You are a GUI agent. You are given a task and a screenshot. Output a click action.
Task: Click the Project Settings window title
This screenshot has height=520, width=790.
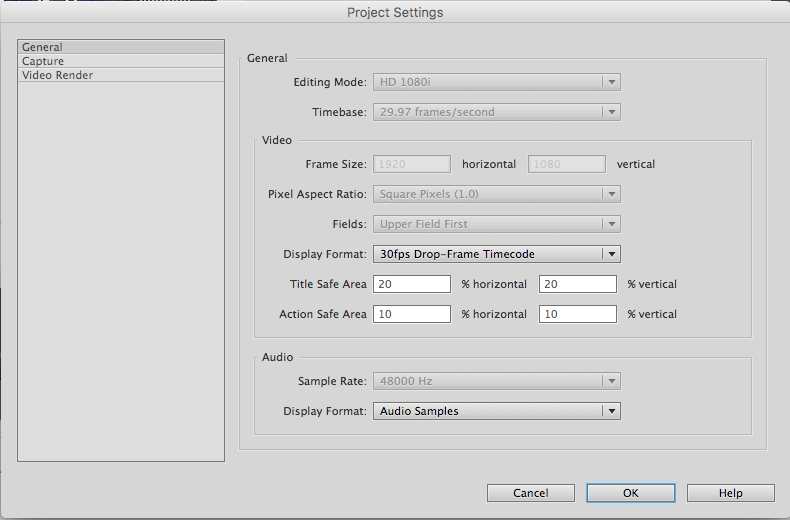click(x=395, y=13)
